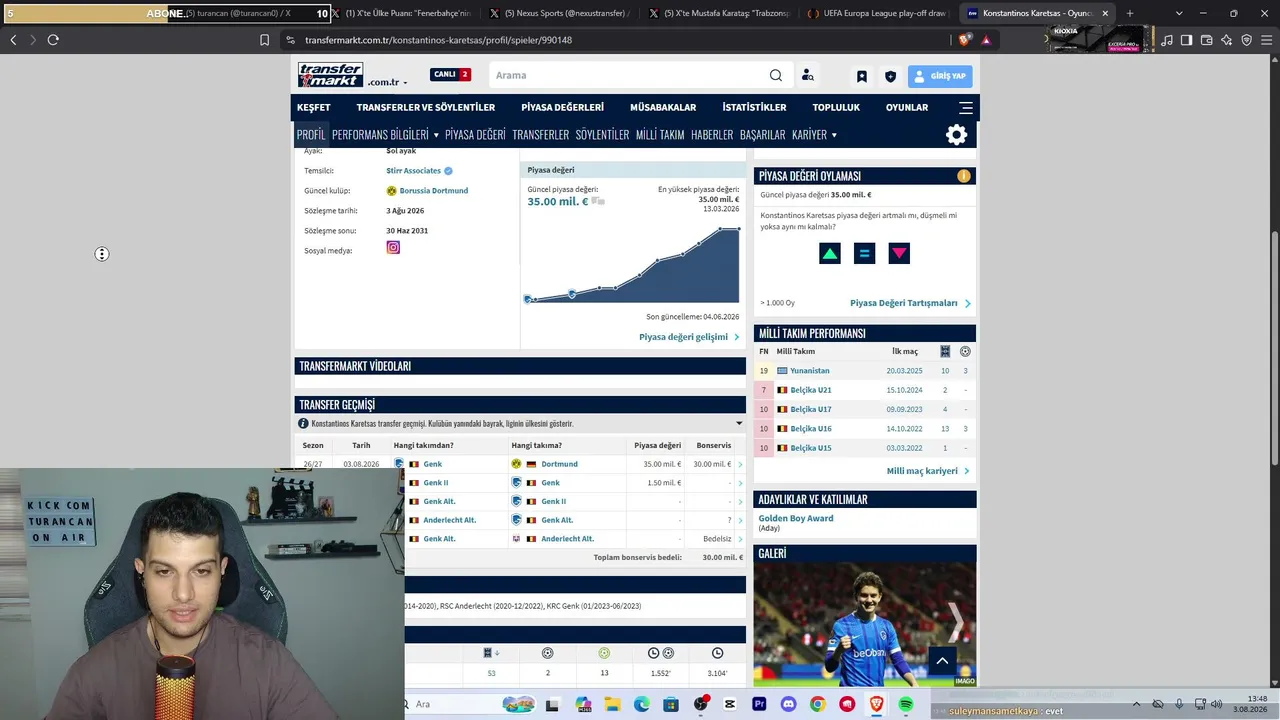Open the MÜSABAKALAR menu

click(663, 107)
